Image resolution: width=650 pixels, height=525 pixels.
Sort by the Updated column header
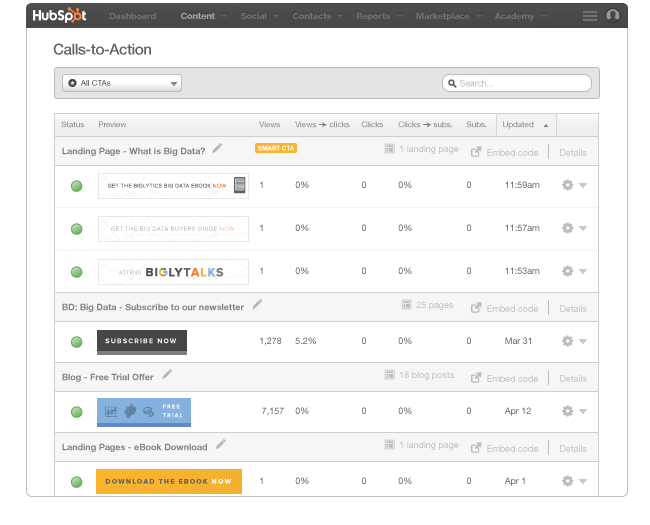tap(526, 125)
